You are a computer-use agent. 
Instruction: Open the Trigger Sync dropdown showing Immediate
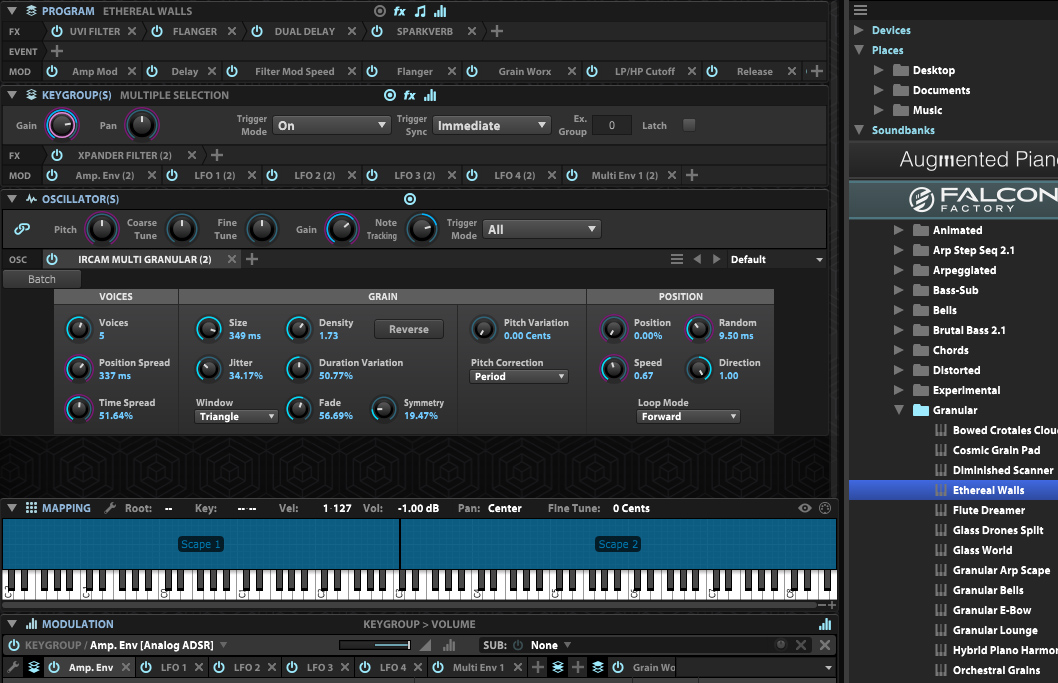click(492, 126)
